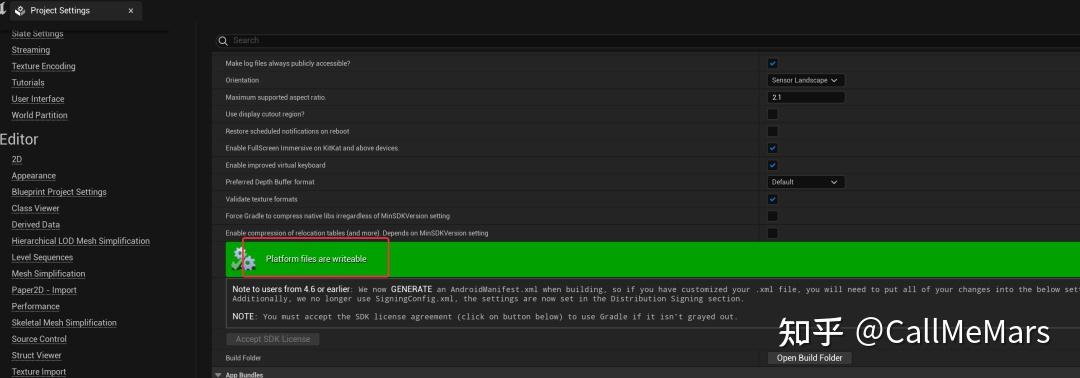Click the Project Settings tab icon

coord(19,10)
